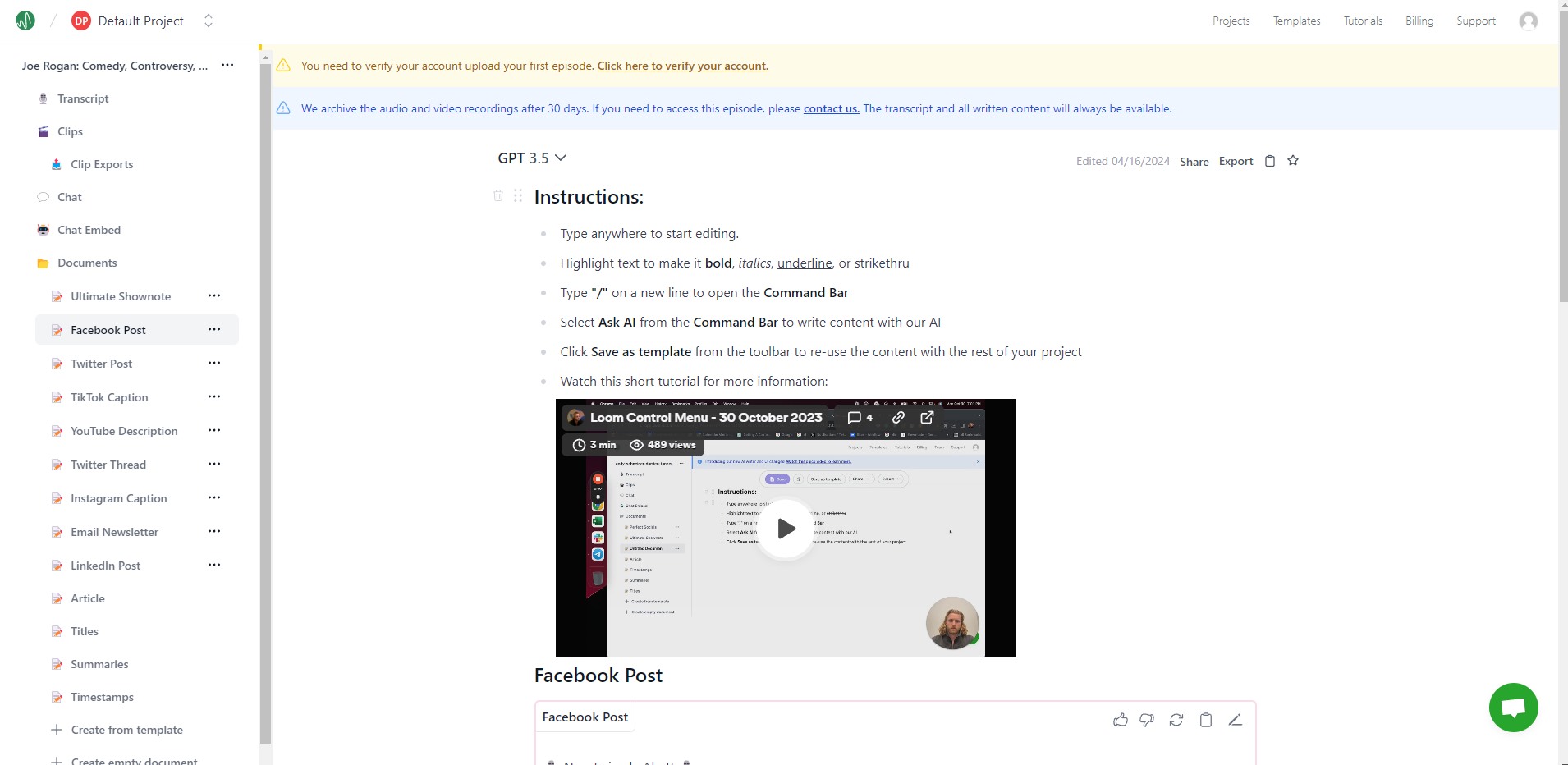Click the drag handle beside Instructions heading
The image size is (1568, 765).
(x=518, y=195)
